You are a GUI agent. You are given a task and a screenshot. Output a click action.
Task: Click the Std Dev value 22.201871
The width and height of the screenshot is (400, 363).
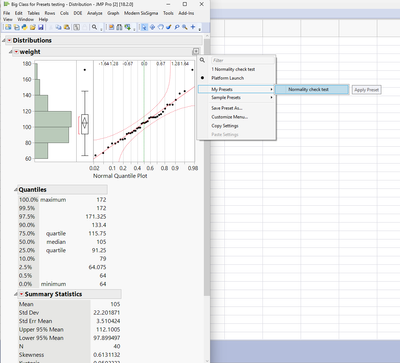coord(107,313)
